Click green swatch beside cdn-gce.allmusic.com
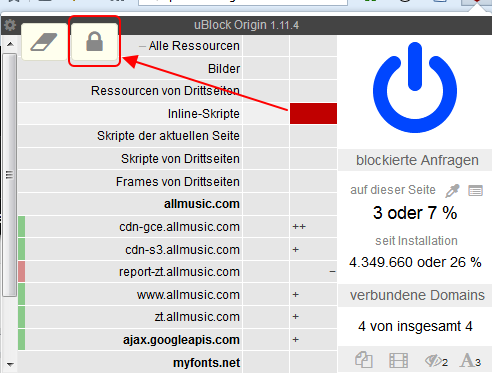 tap(22, 227)
